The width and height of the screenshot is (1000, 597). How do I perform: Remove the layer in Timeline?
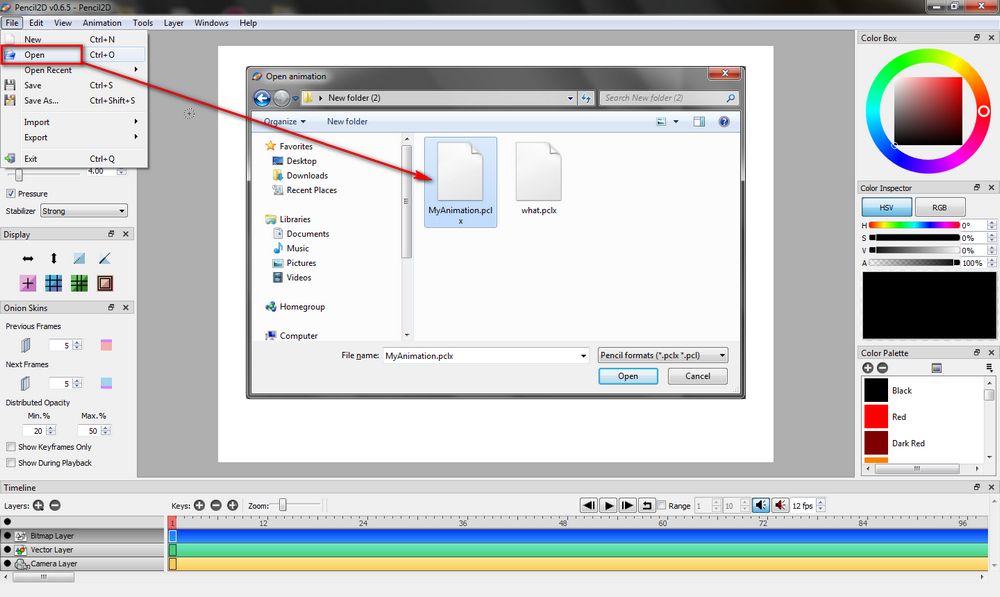point(55,505)
